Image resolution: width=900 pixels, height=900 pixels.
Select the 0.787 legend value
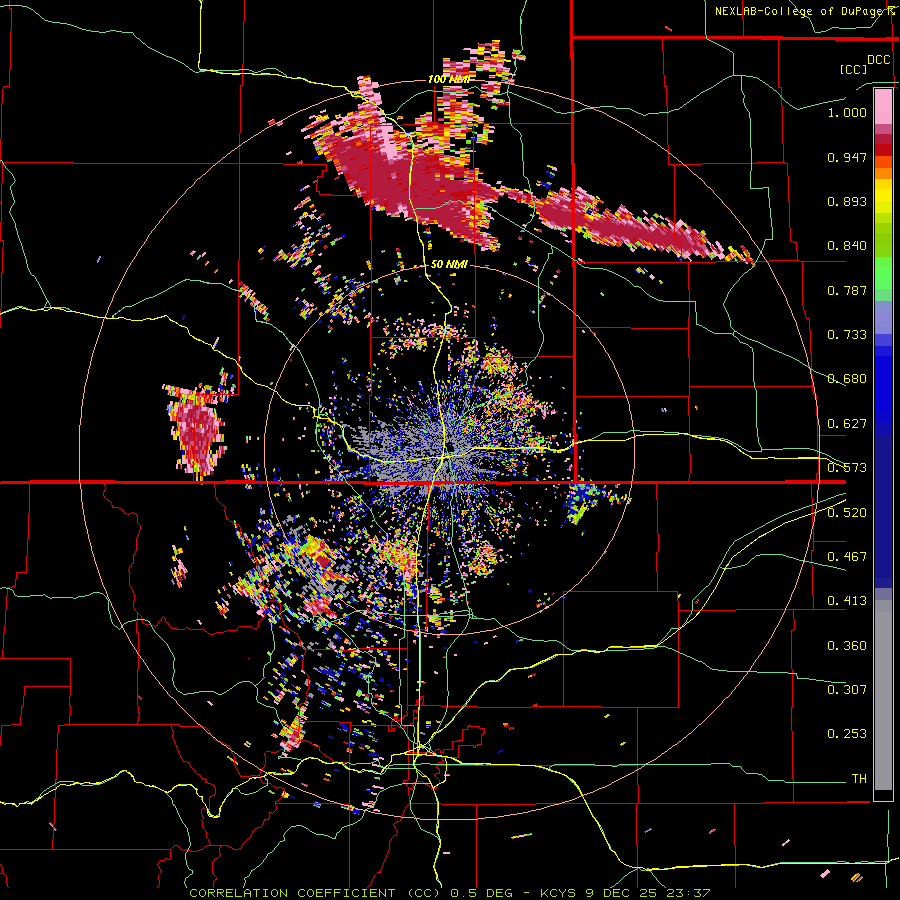coord(847,290)
